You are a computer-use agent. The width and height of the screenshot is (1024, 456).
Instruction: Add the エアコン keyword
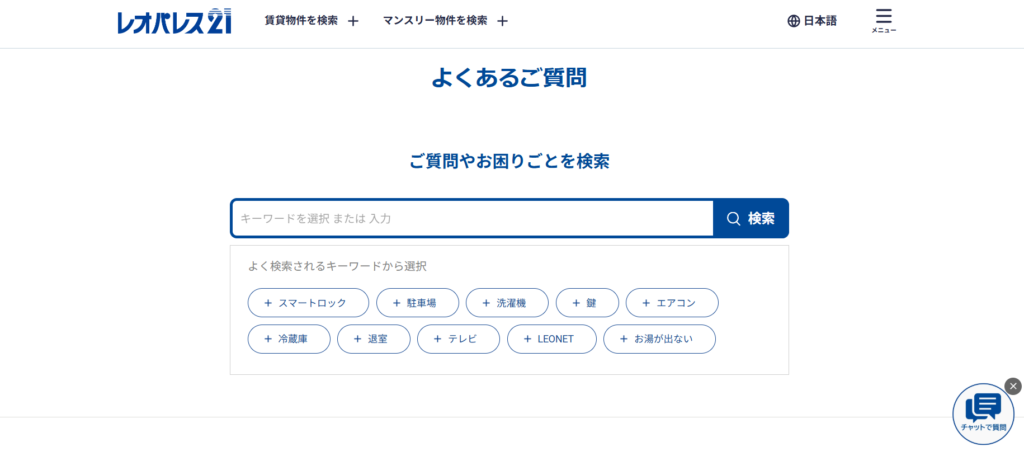(672, 303)
